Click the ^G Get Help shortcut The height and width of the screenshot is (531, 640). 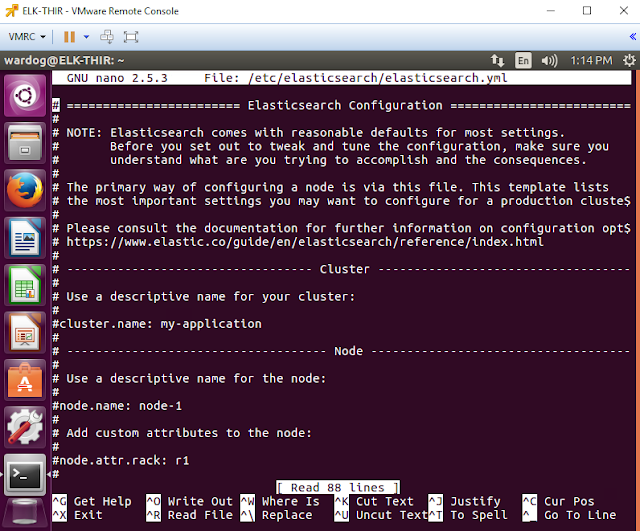point(92,501)
